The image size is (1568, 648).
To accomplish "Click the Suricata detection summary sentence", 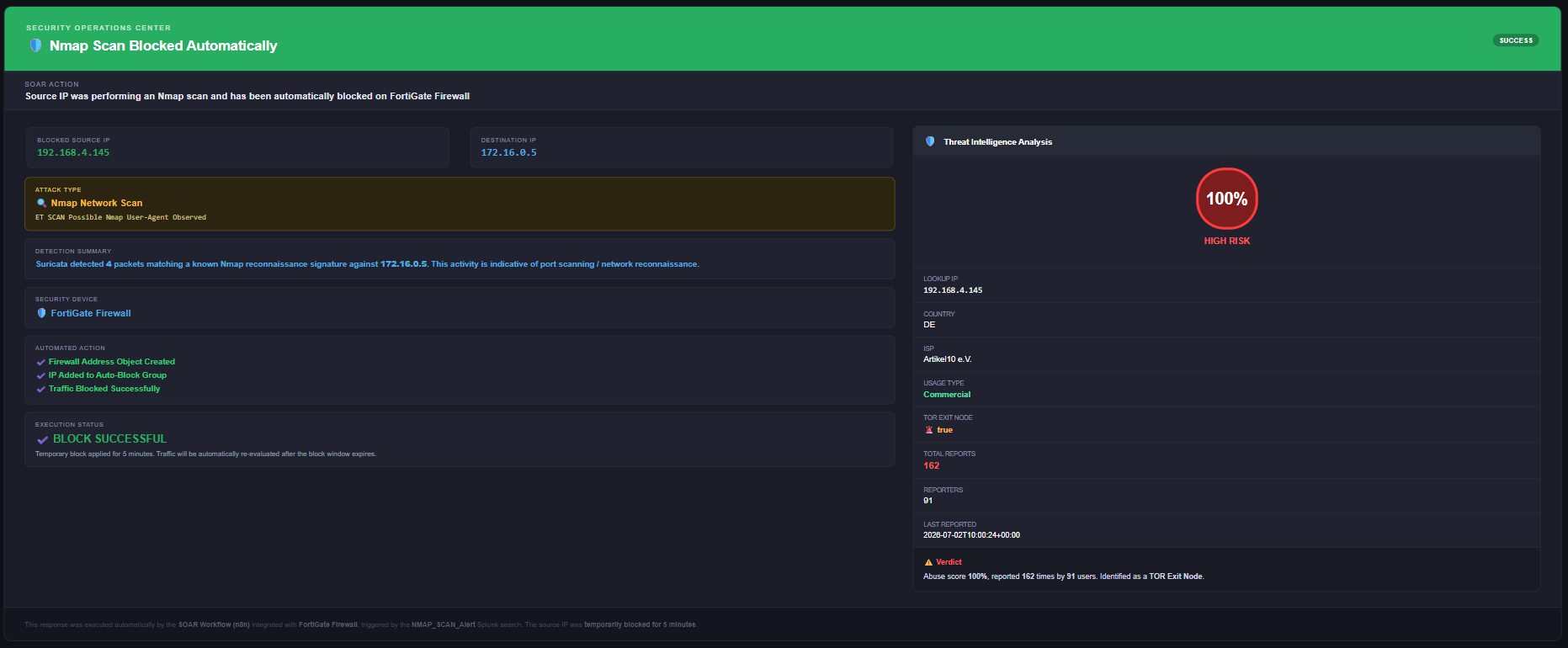I will click(367, 264).
